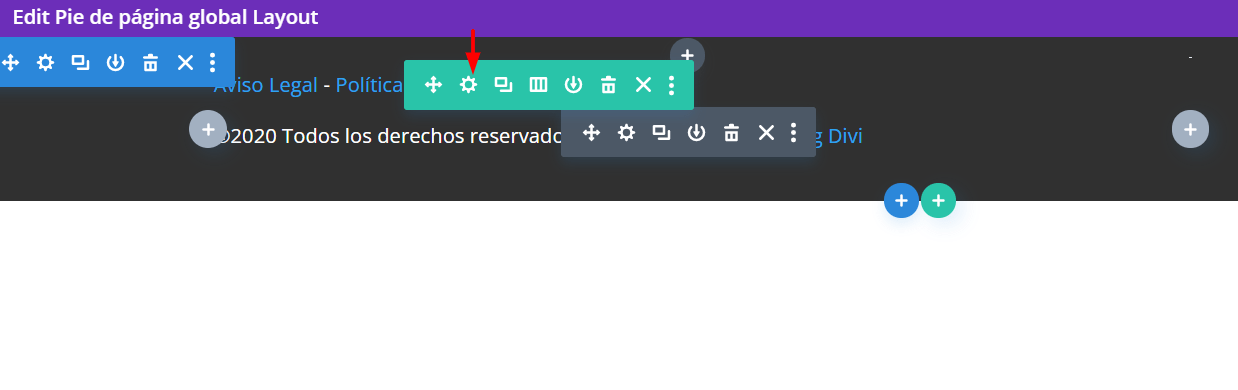This screenshot has width=1238, height=390.
Task: Open the Aviso Legal link
Action: 265,85
